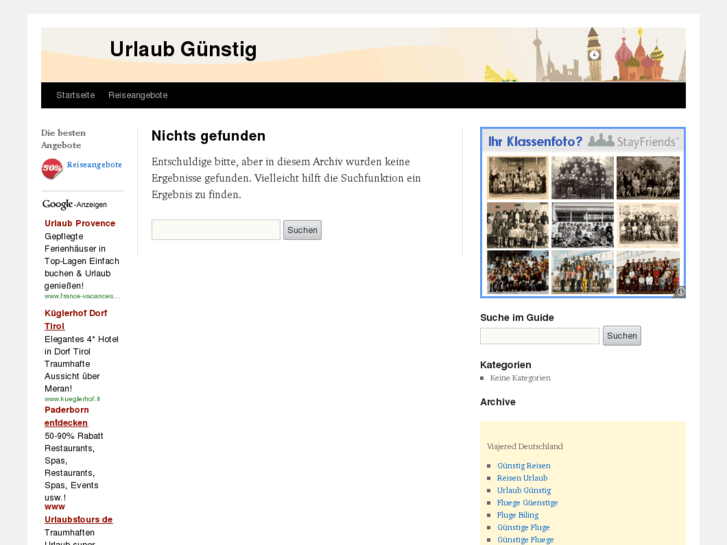The width and height of the screenshot is (727, 545).
Task: Open the middle-row right class photo
Action: click(x=648, y=225)
